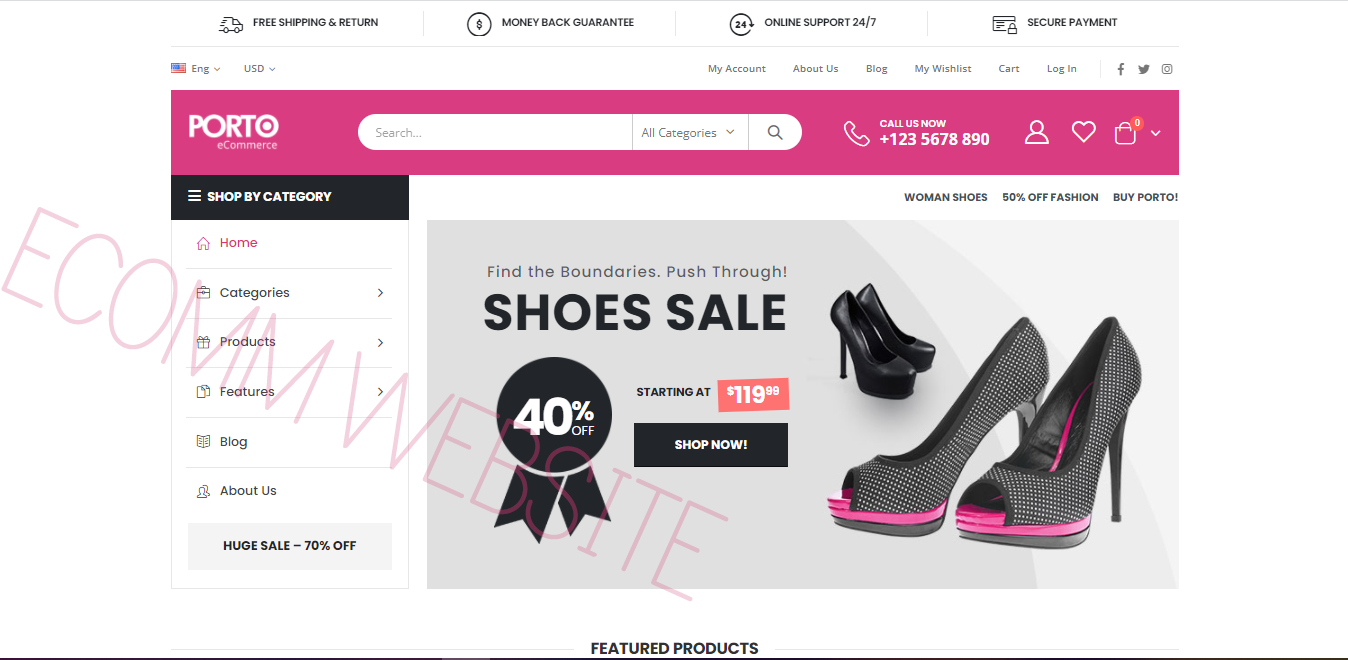The width and height of the screenshot is (1348, 660).
Task: Click the Porto eCommerce logo
Action: 233,131
